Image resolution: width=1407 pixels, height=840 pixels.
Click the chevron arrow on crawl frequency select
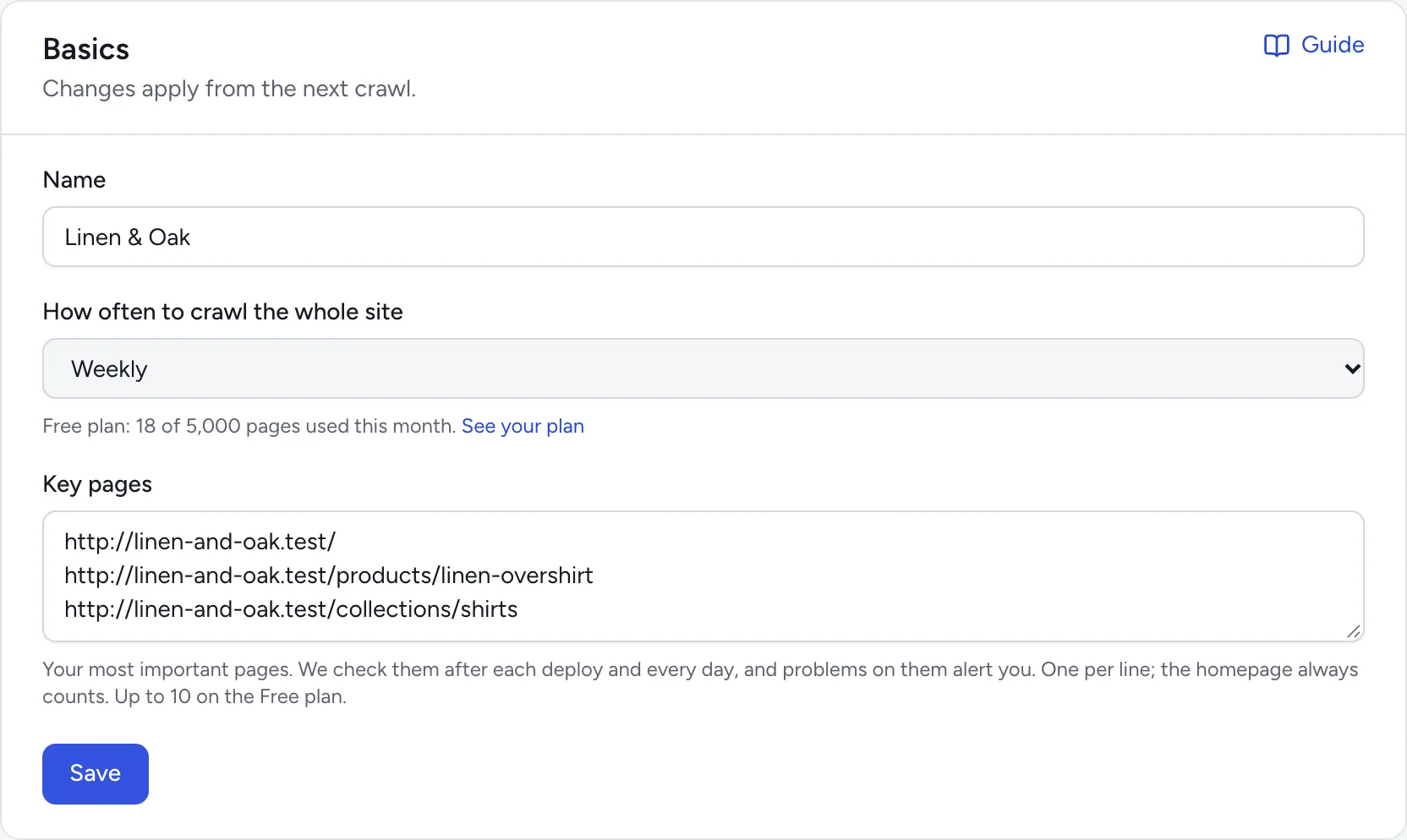[1352, 368]
